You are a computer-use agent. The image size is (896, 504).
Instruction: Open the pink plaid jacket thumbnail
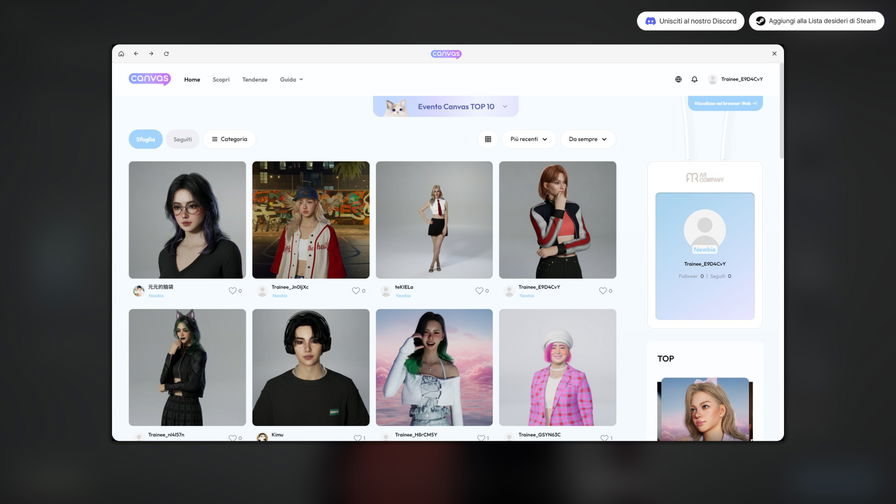tap(558, 367)
